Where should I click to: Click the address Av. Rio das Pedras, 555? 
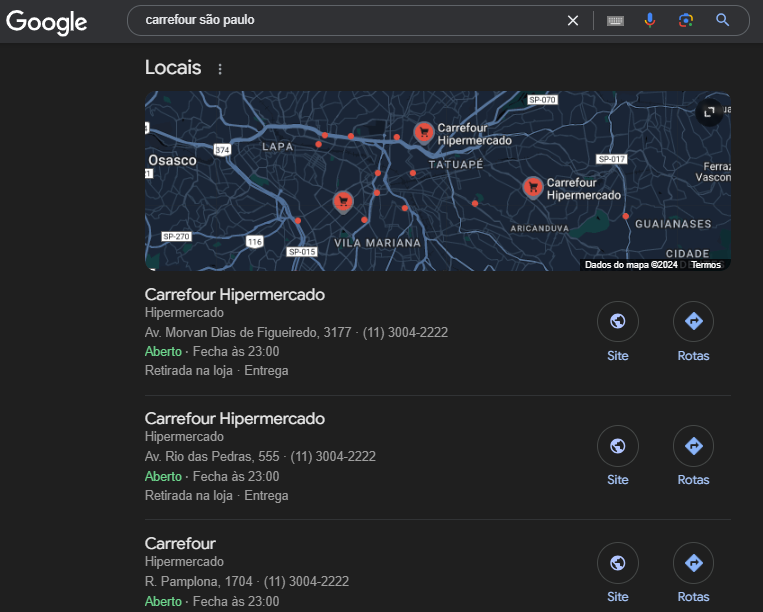tap(212, 456)
